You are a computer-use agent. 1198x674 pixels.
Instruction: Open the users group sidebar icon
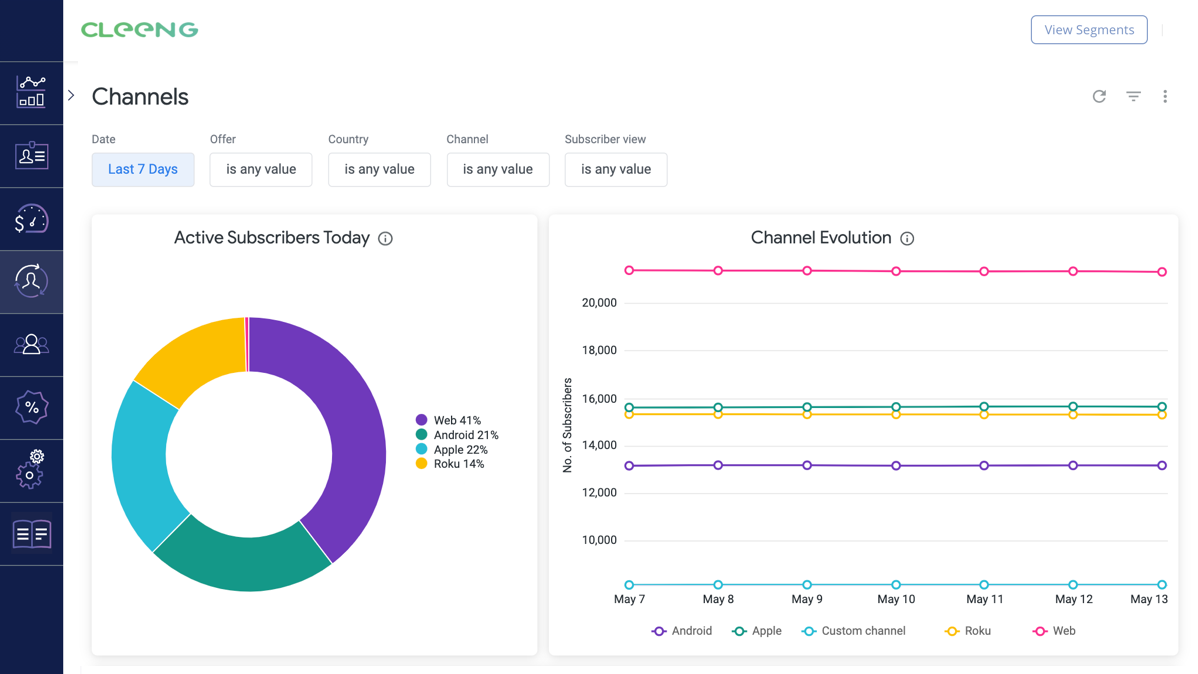(31, 345)
